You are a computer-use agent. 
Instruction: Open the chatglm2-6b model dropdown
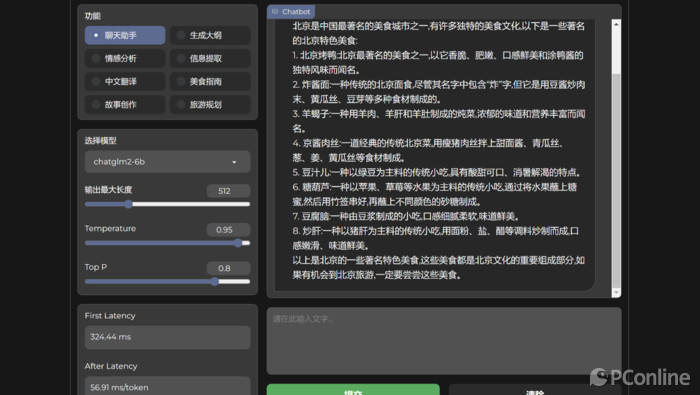[167, 162]
